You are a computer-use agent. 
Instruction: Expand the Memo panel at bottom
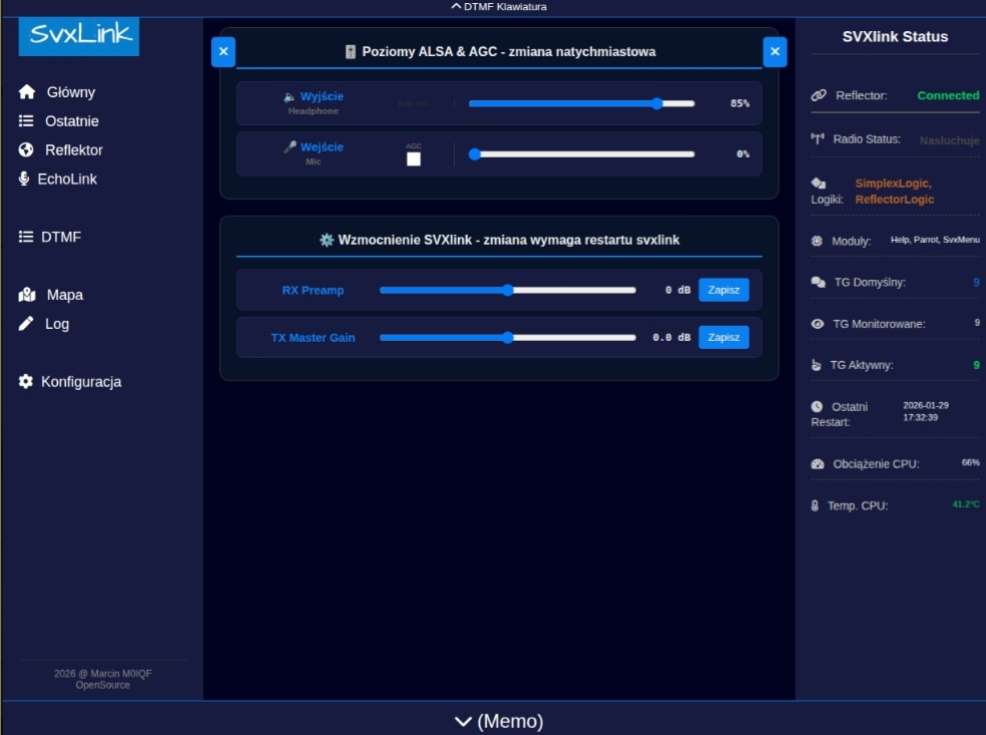(x=498, y=721)
